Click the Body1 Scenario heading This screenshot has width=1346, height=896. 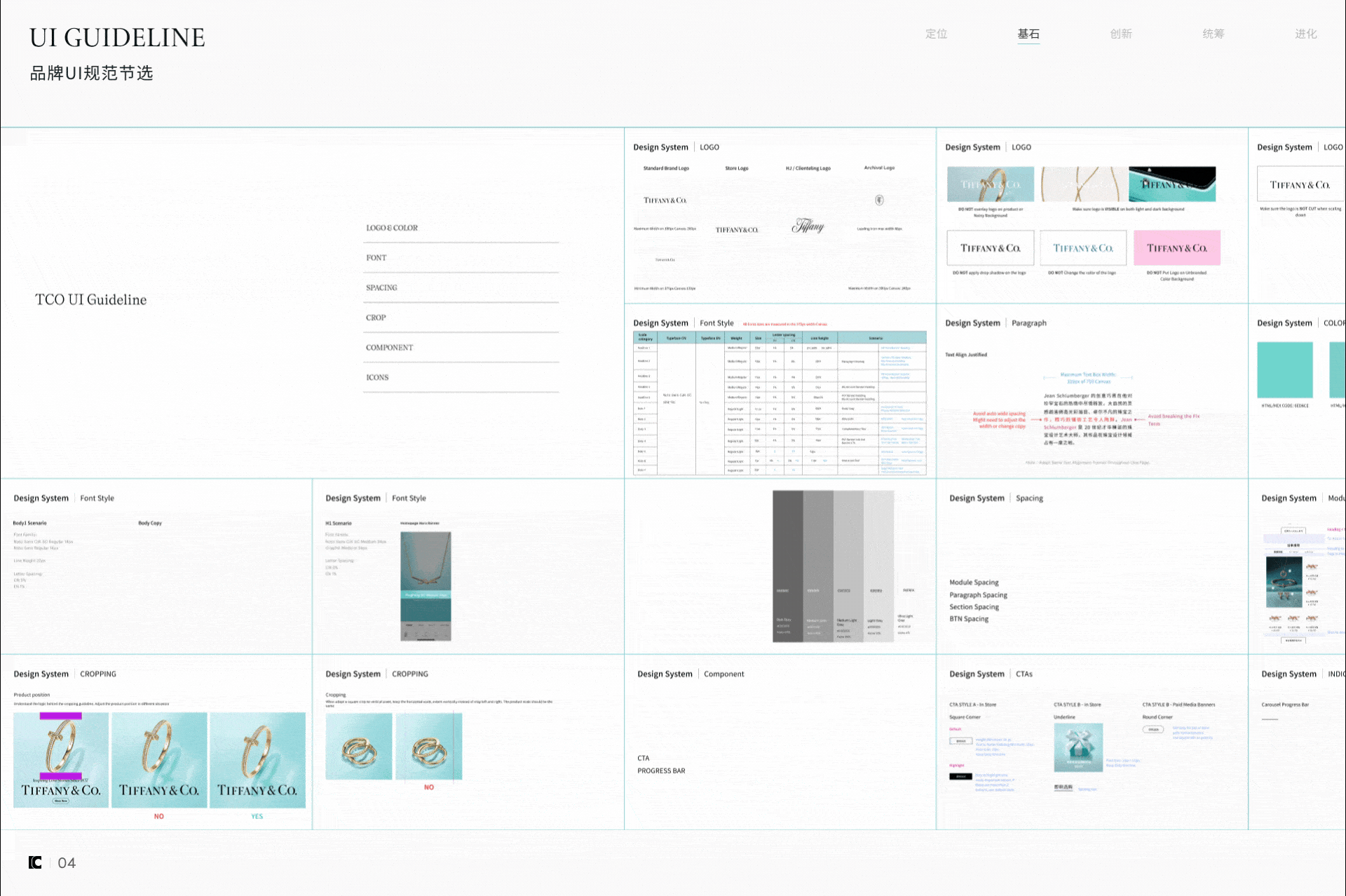[x=29, y=523]
